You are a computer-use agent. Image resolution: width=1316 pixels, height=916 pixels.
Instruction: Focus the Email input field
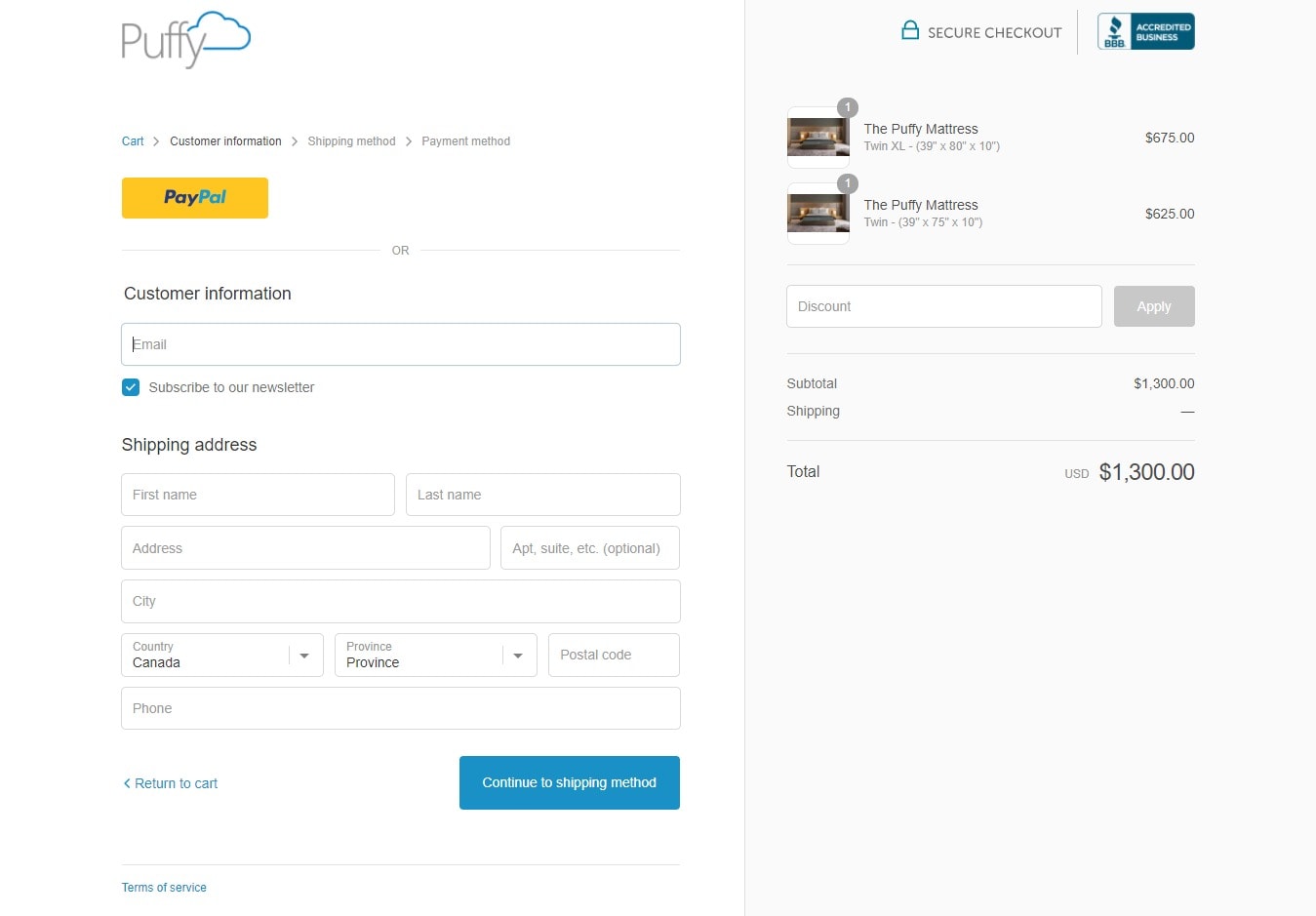pos(401,344)
